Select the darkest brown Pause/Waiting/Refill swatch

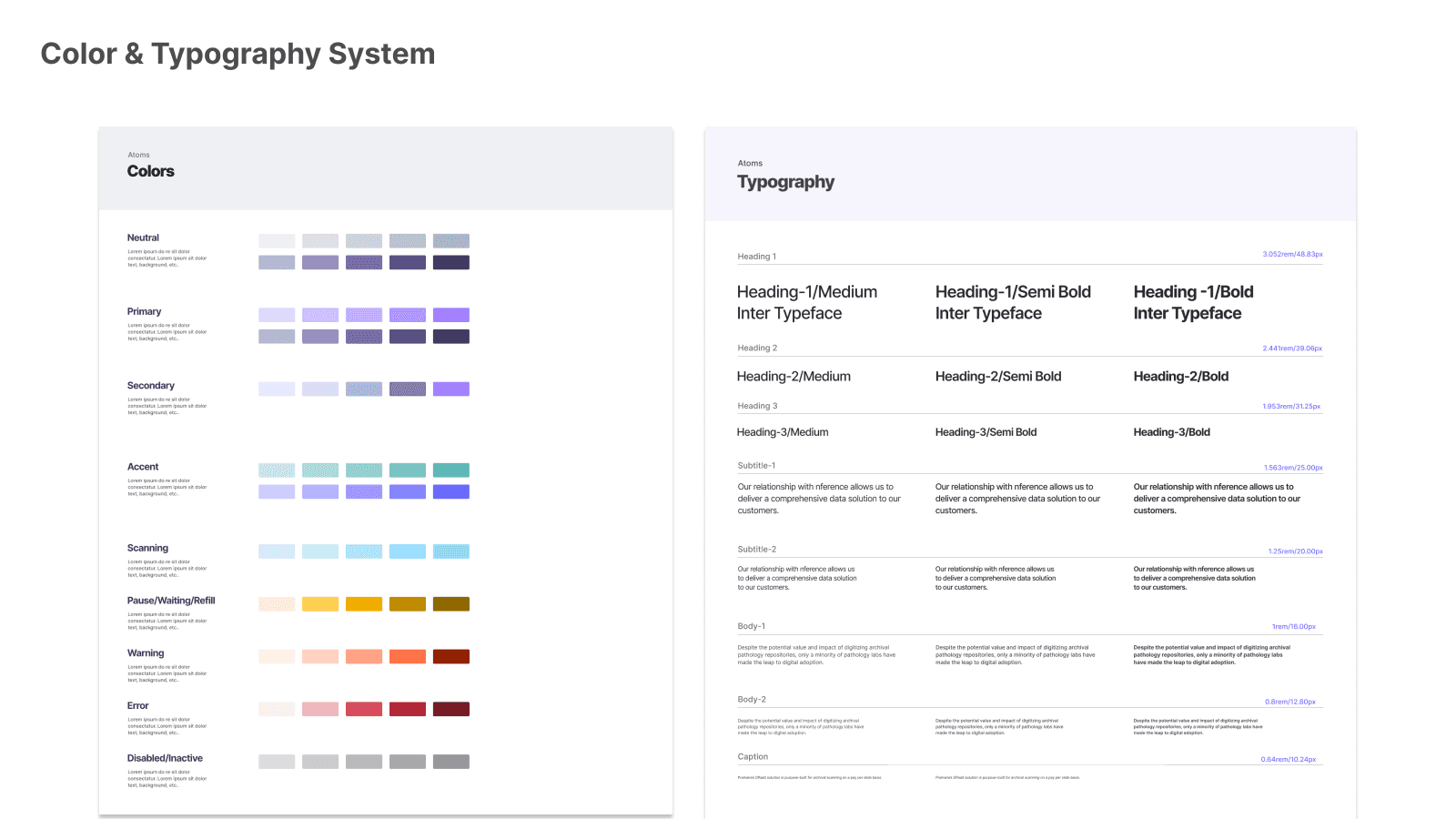[x=451, y=604]
